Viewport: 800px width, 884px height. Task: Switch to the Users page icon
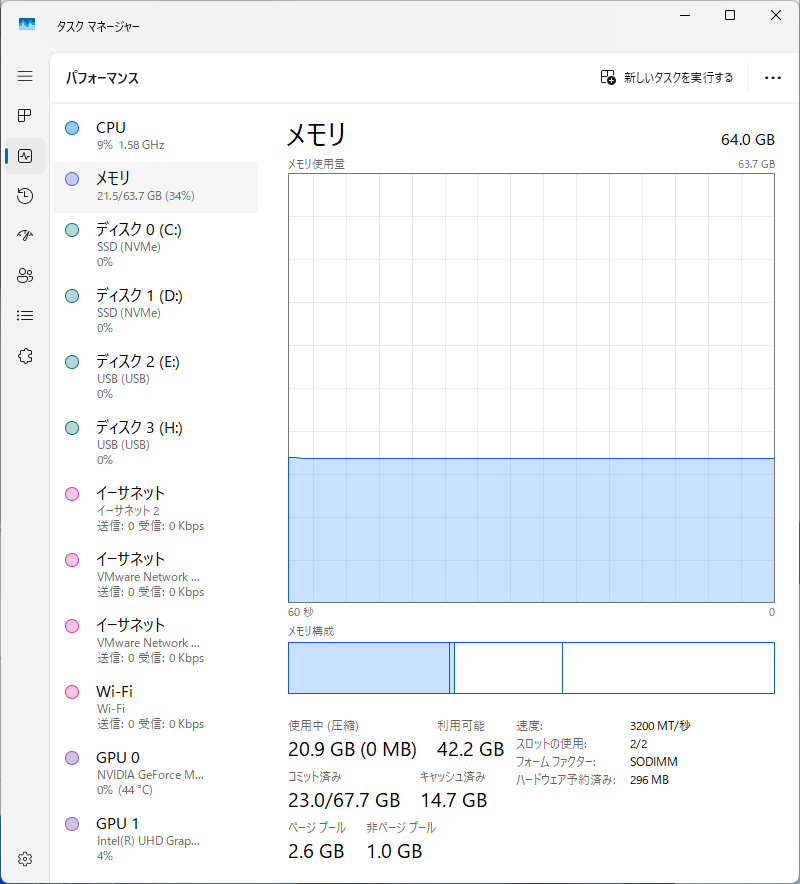click(x=25, y=276)
